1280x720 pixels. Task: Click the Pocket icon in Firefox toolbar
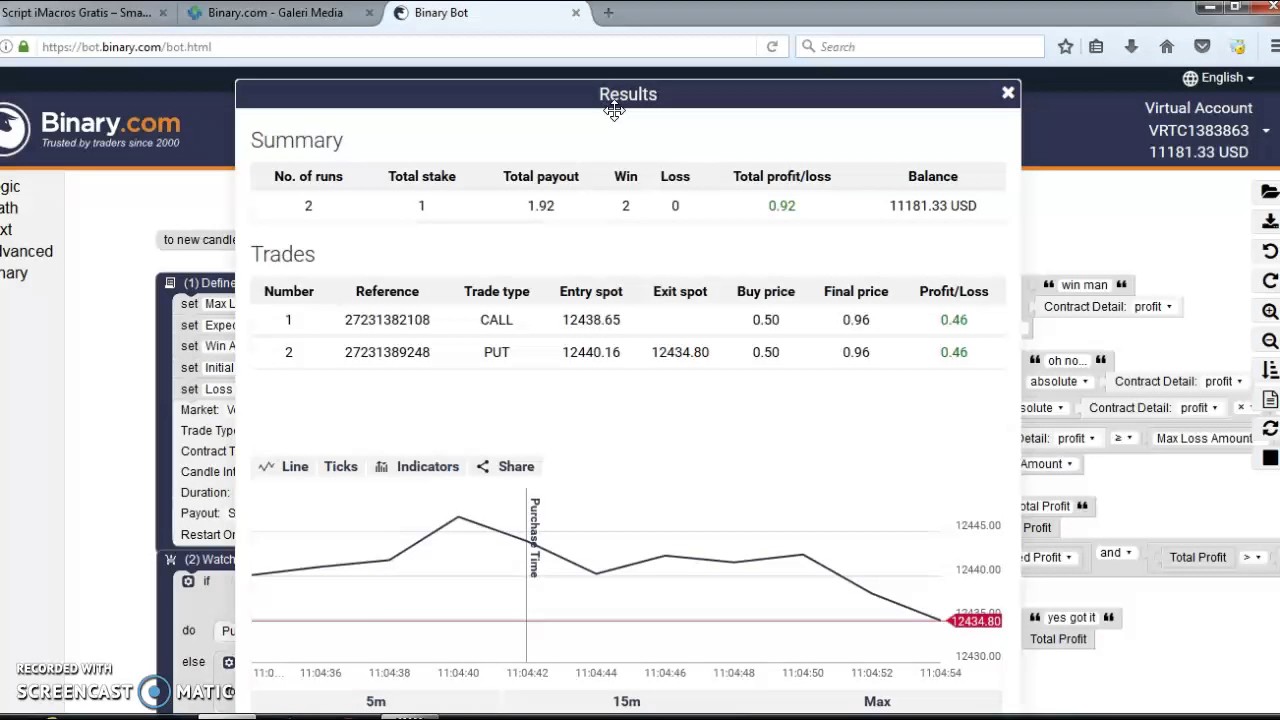tap(1202, 46)
